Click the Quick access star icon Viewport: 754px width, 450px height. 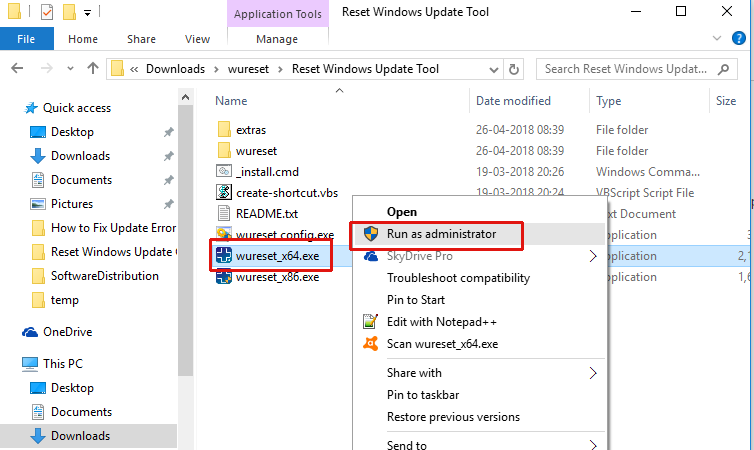[31, 108]
